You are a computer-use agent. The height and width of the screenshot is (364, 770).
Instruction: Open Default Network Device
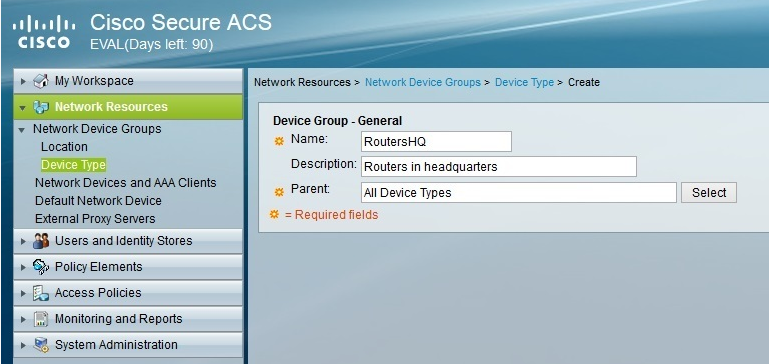tap(98, 201)
